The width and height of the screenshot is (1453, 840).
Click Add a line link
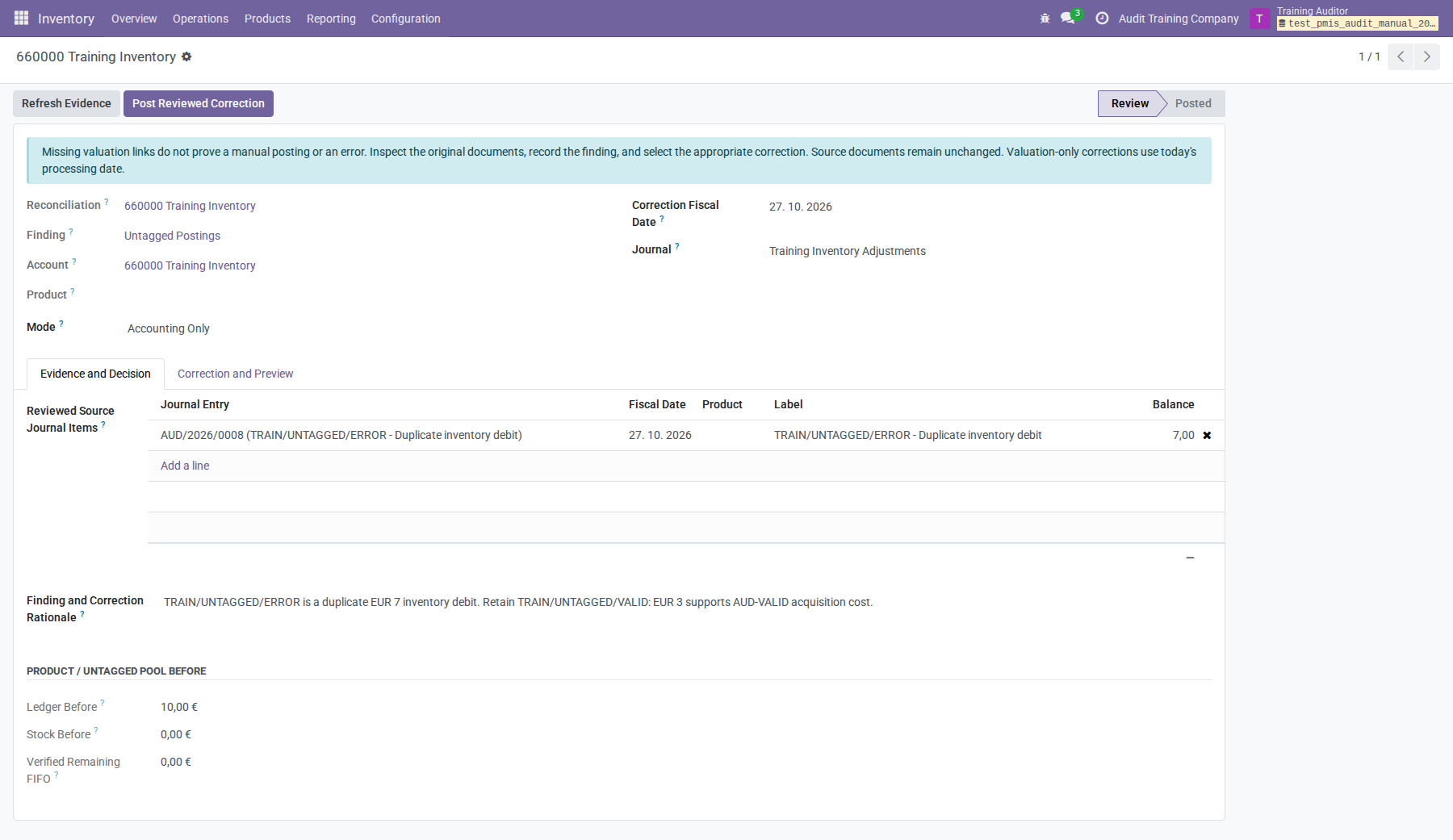coord(185,466)
